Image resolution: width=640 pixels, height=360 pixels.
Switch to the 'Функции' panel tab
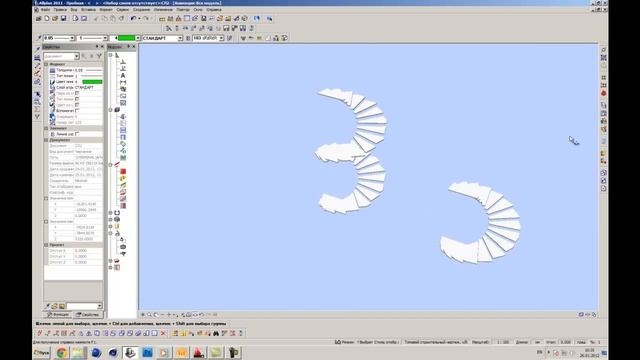(x=58, y=315)
